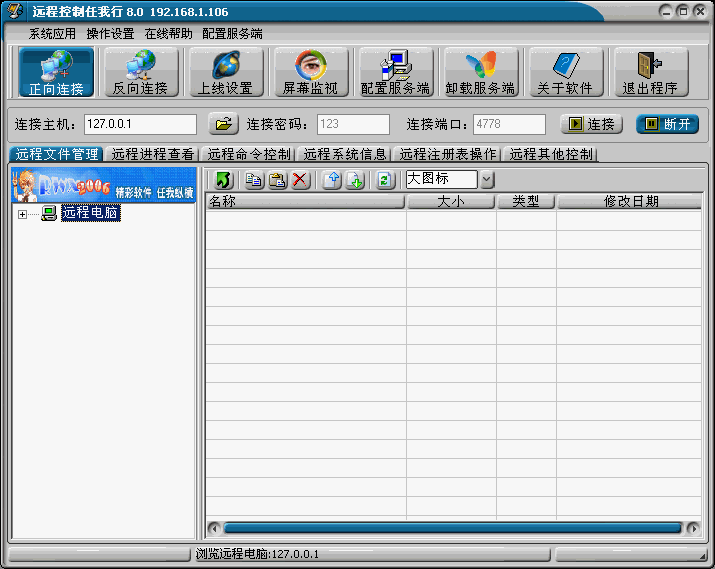
Task: Open 反向连接 reverse connection
Action: pos(140,72)
